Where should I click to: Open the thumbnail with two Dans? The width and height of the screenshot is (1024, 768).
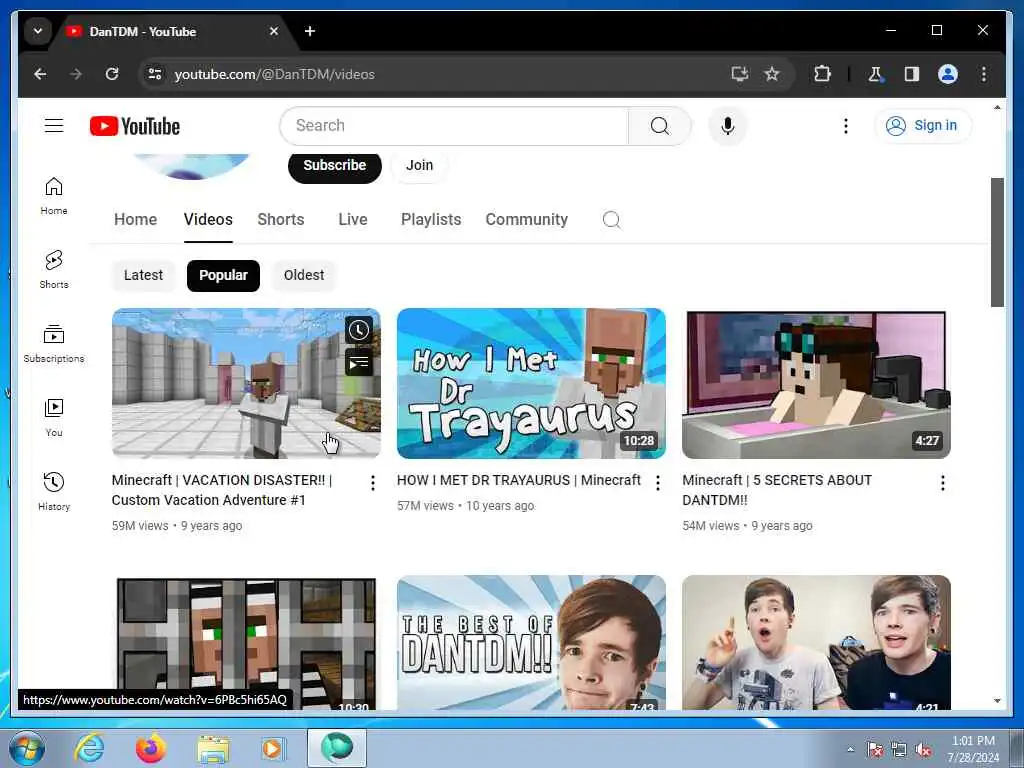tap(816, 643)
